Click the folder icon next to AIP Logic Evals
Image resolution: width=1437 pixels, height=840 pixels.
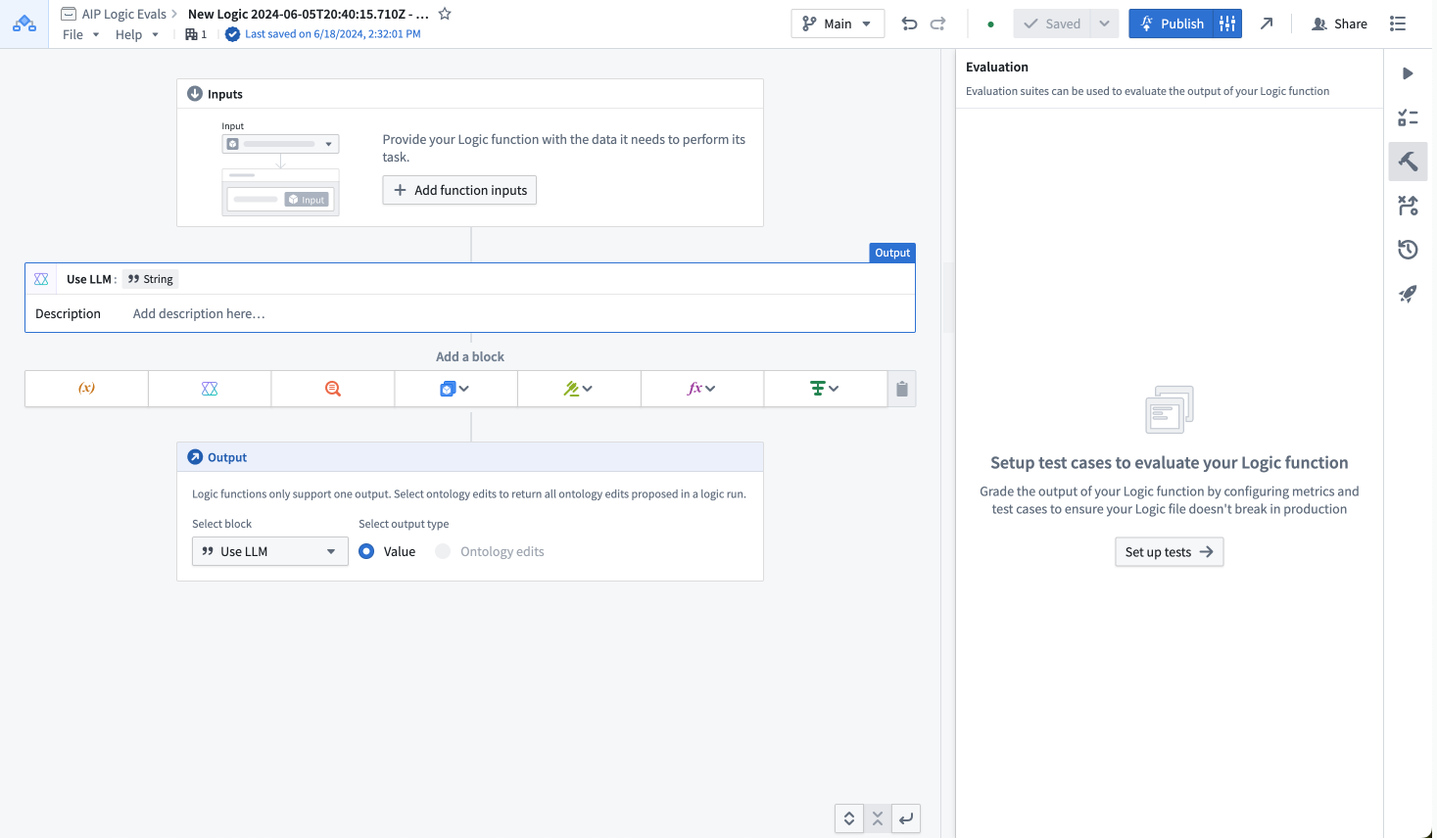pos(69,14)
